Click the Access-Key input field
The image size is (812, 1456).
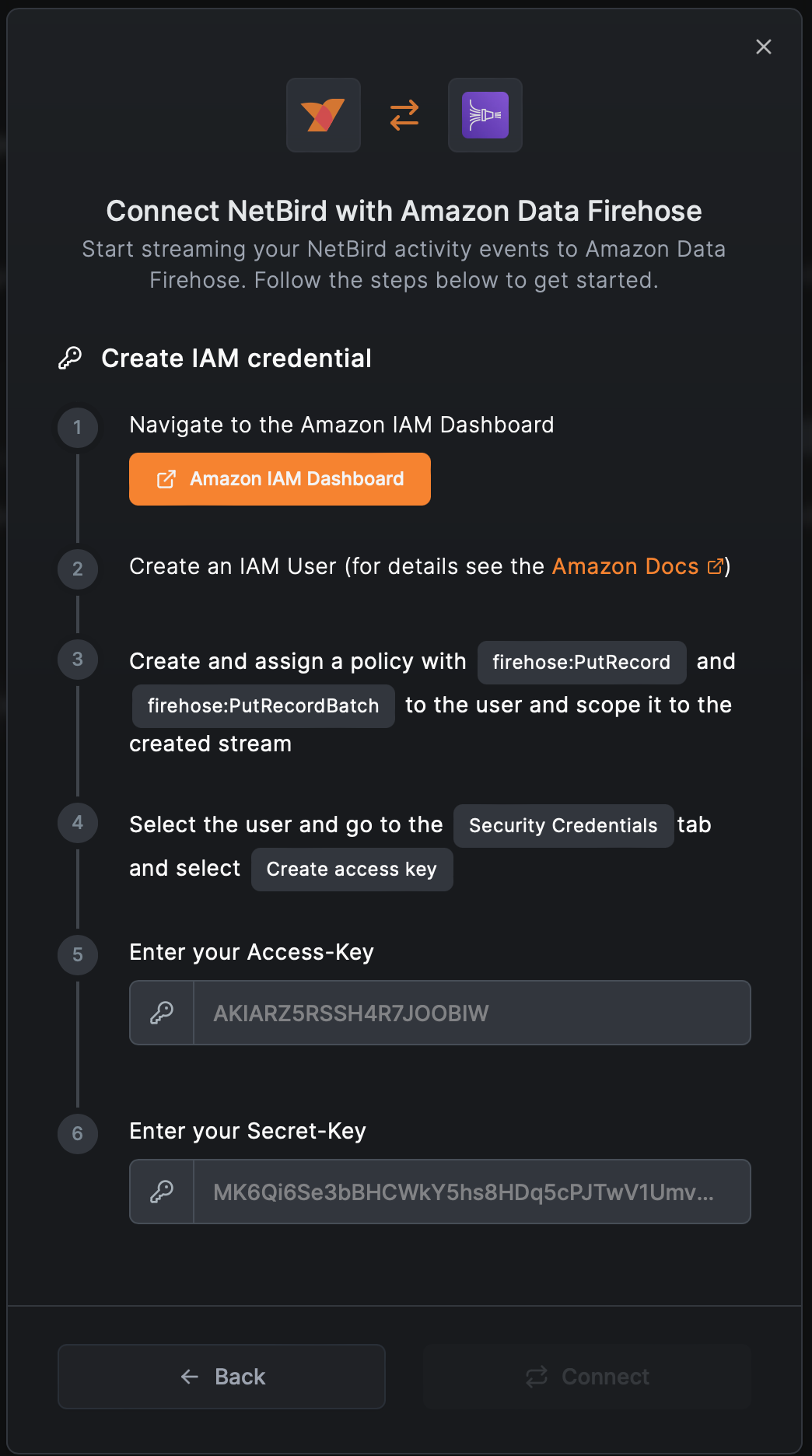(x=471, y=1012)
